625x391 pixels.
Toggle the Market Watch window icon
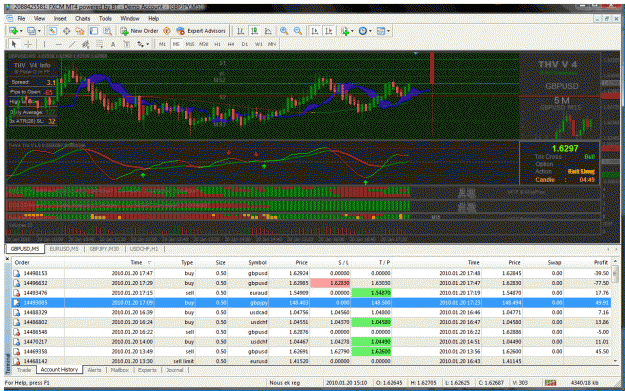pos(53,31)
